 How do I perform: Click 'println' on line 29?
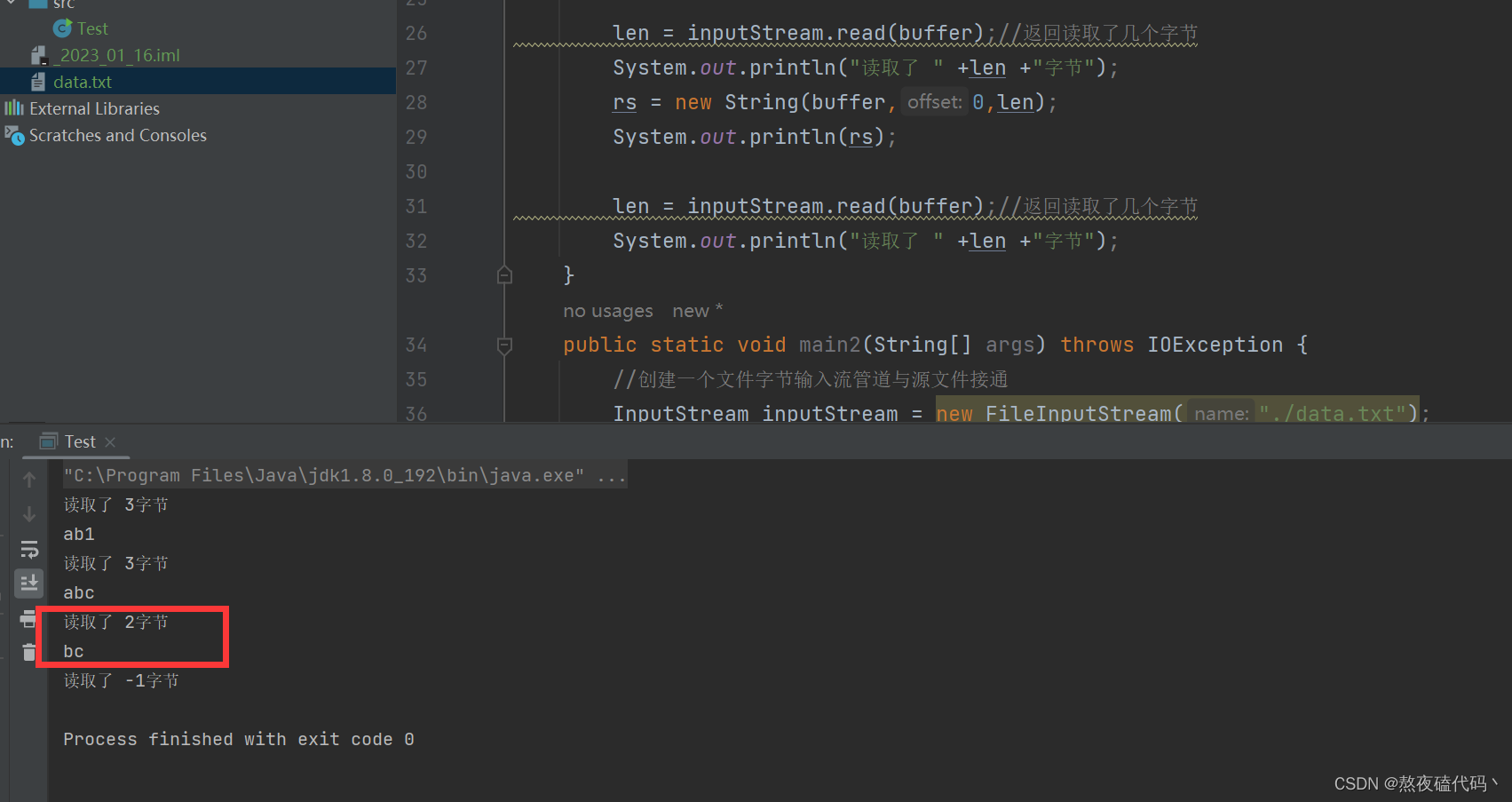coord(793,137)
